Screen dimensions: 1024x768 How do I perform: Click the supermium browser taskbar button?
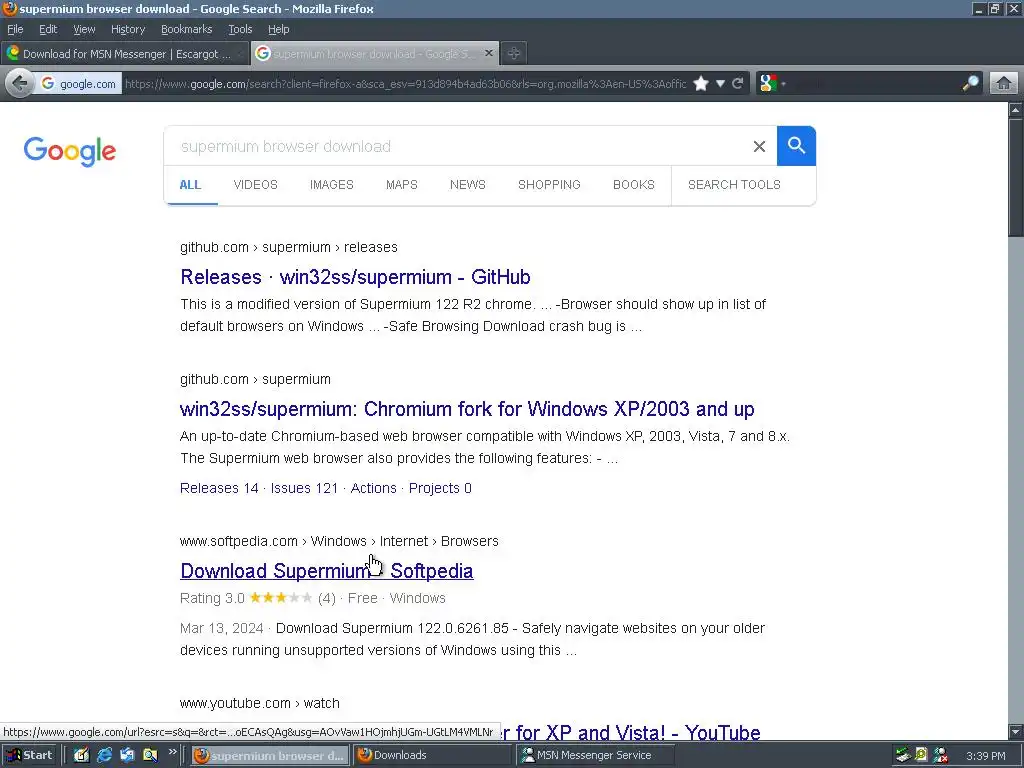coord(270,756)
